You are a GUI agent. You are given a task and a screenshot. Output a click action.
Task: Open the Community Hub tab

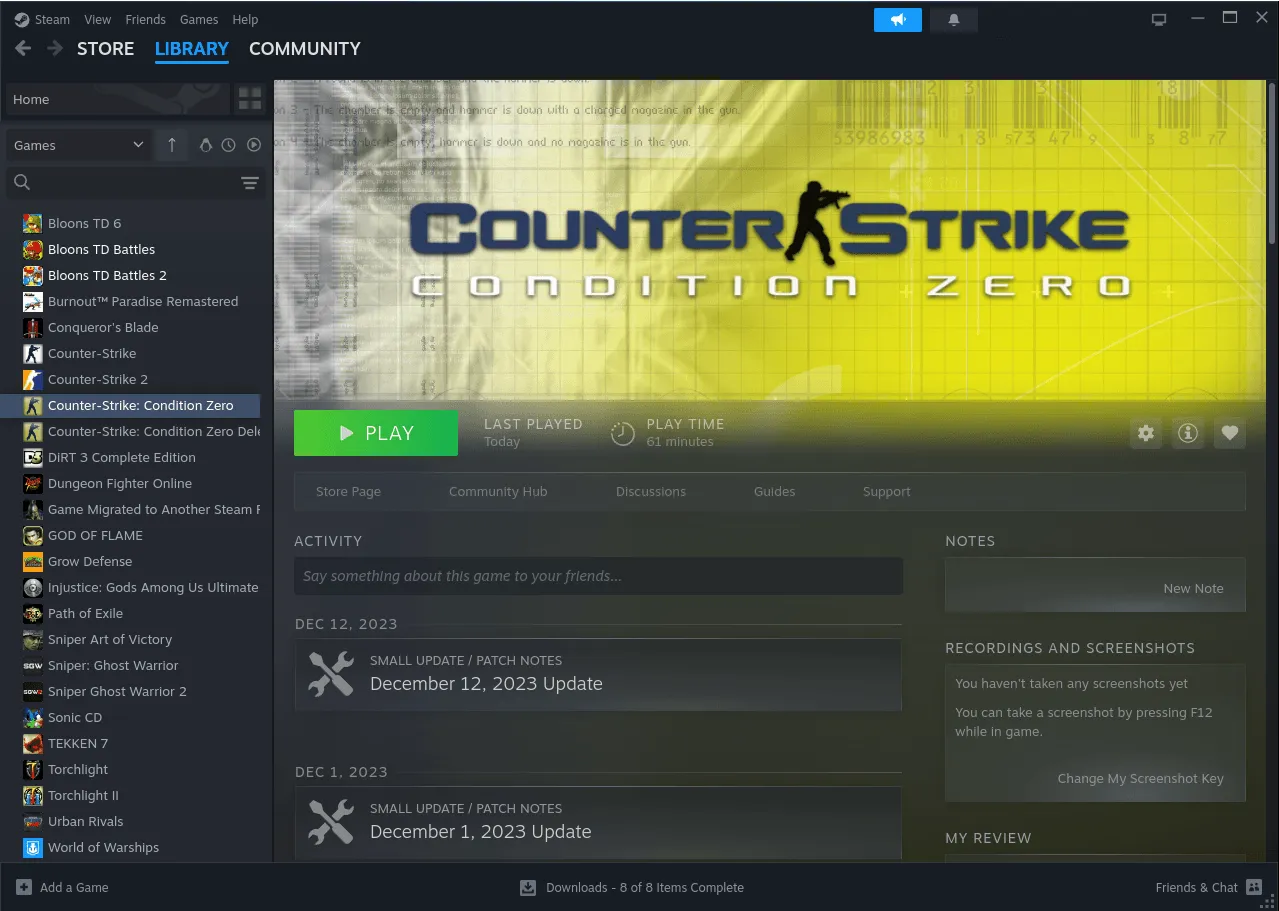pos(497,491)
